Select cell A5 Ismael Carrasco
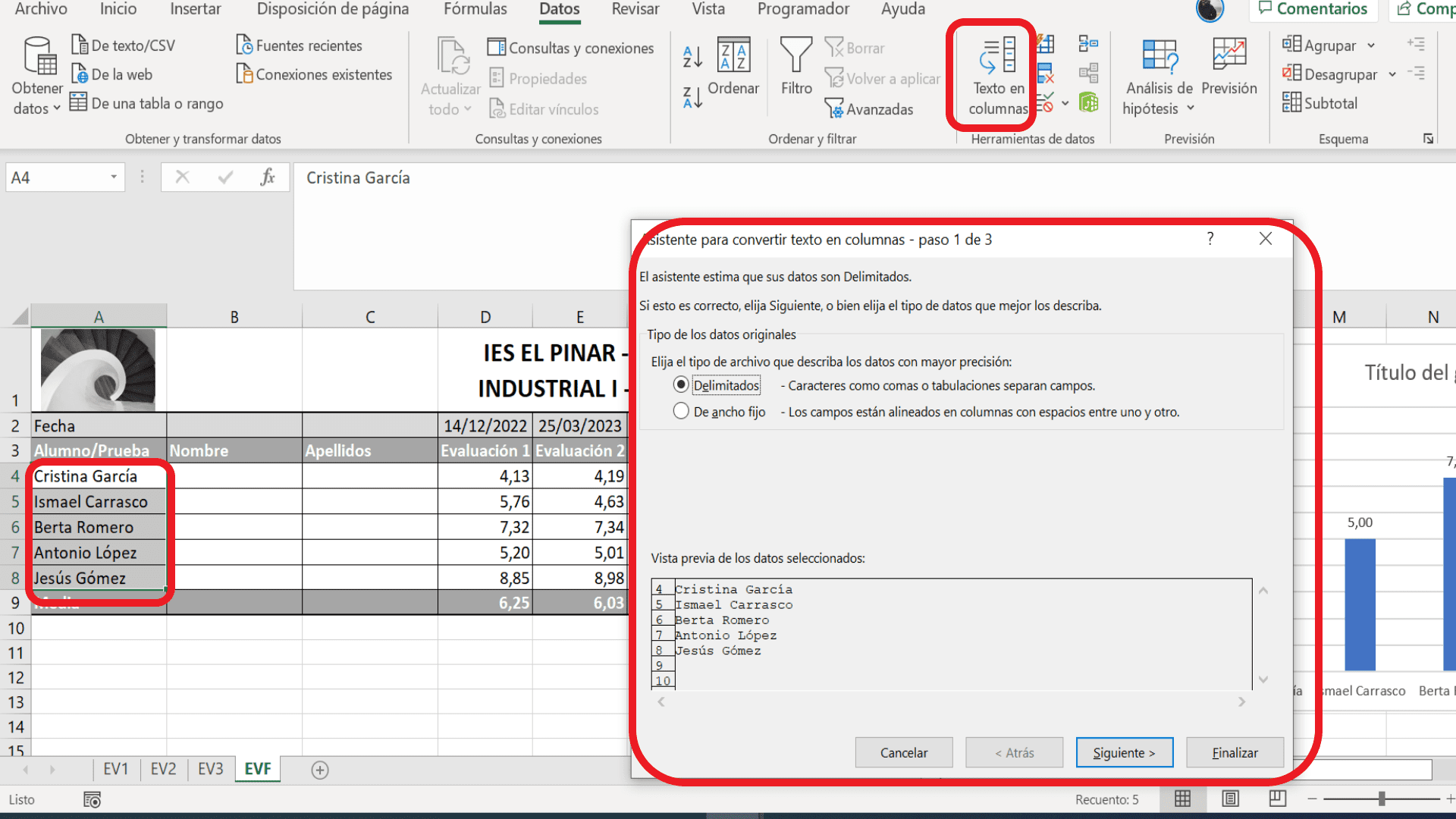The width and height of the screenshot is (1456, 819). coord(99,501)
